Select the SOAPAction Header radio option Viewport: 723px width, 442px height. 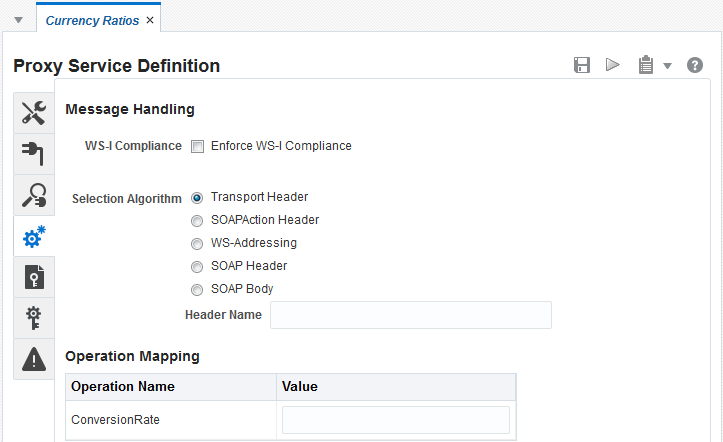[x=197, y=221]
